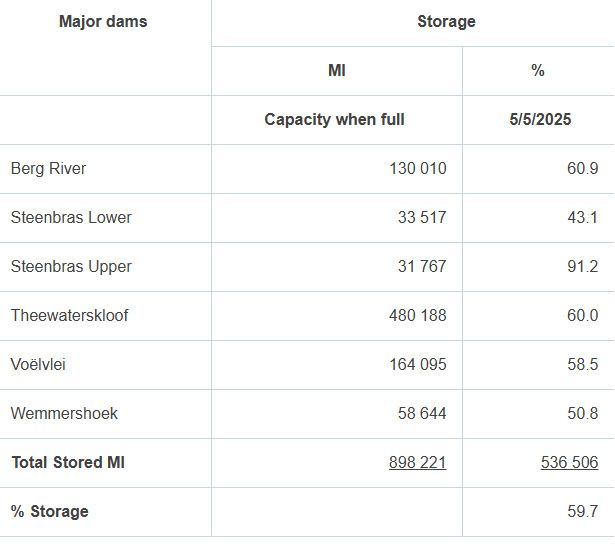This screenshot has height=546, width=615.
Task: Click the Total Stored Ml row label
Action: (68, 462)
